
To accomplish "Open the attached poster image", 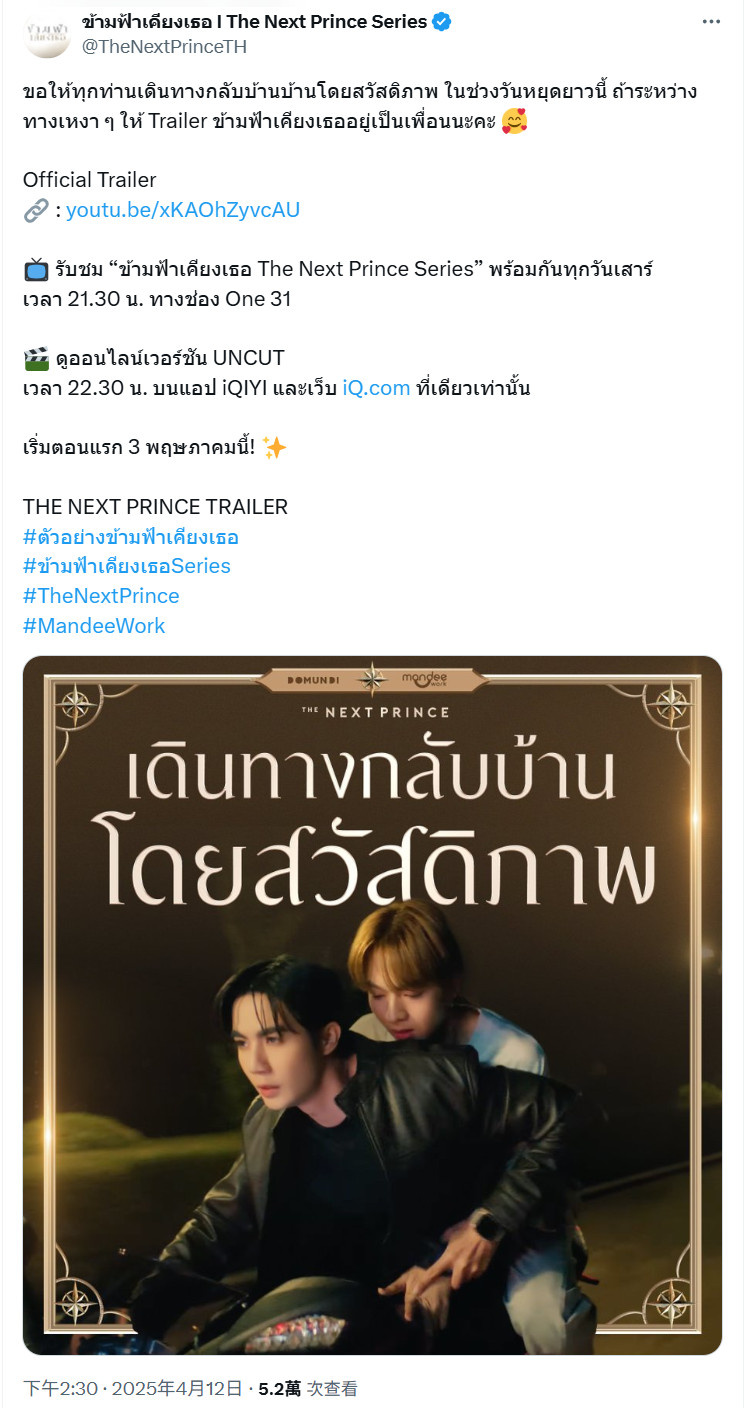I will (372, 1005).
